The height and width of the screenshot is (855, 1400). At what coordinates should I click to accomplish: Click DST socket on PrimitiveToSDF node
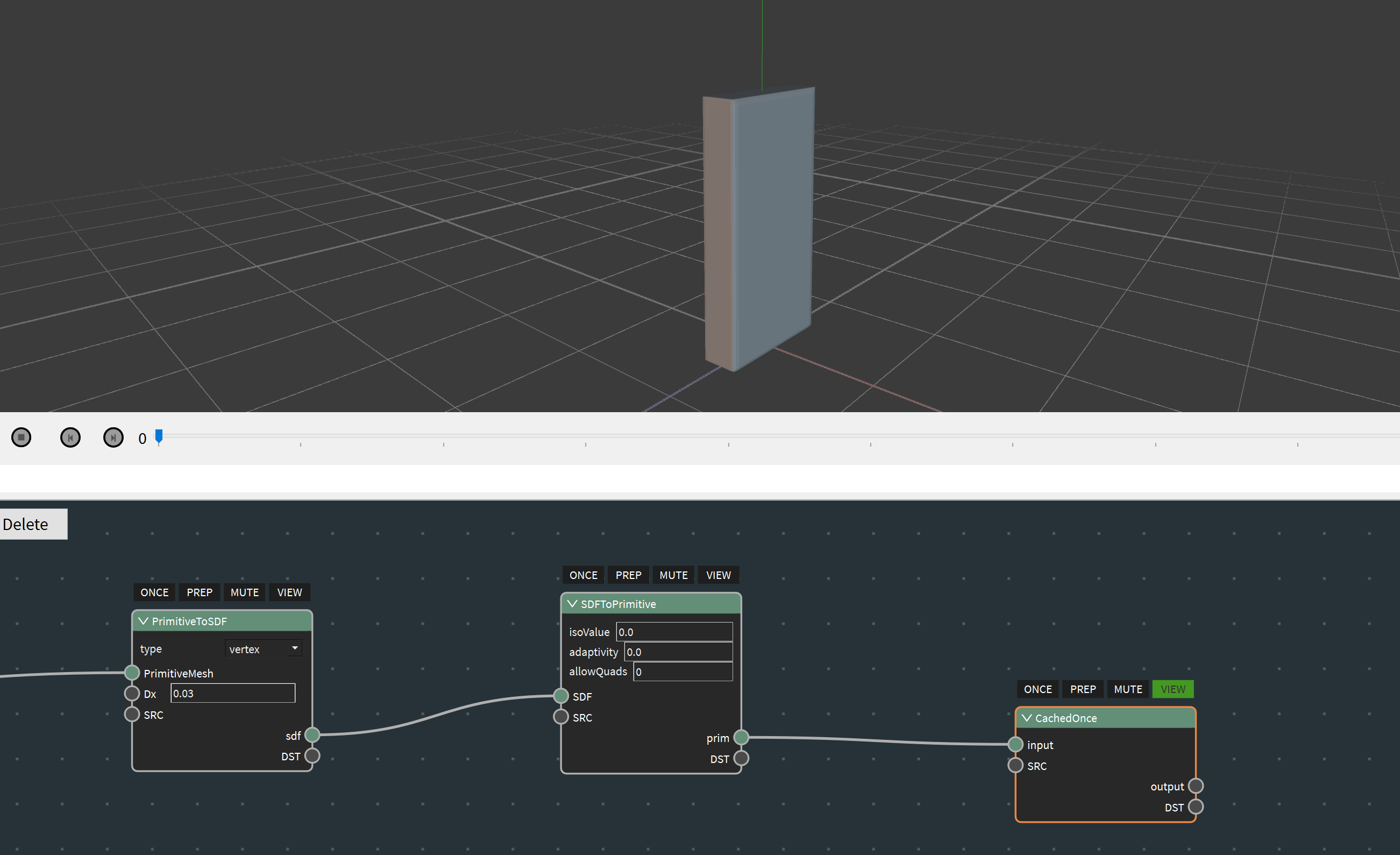click(x=312, y=756)
